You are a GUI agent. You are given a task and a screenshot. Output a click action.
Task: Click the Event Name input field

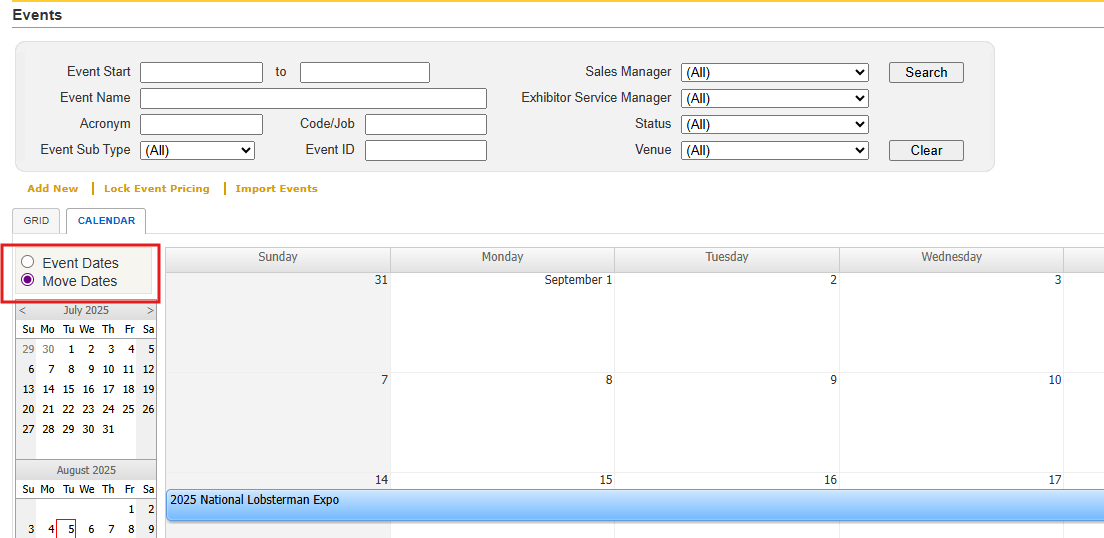[x=313, y=98]
